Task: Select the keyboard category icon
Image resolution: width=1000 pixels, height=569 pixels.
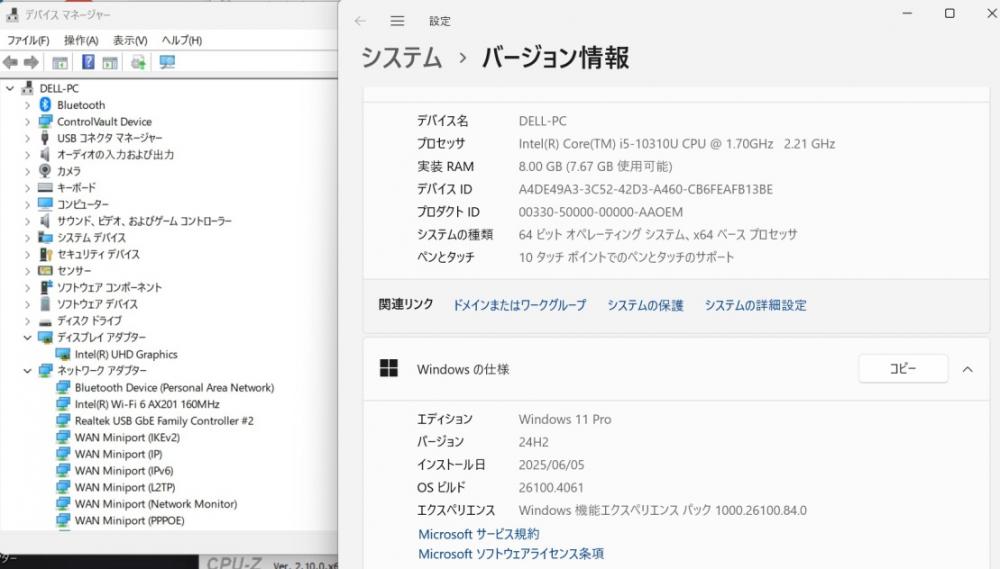Action: point(45,188)
